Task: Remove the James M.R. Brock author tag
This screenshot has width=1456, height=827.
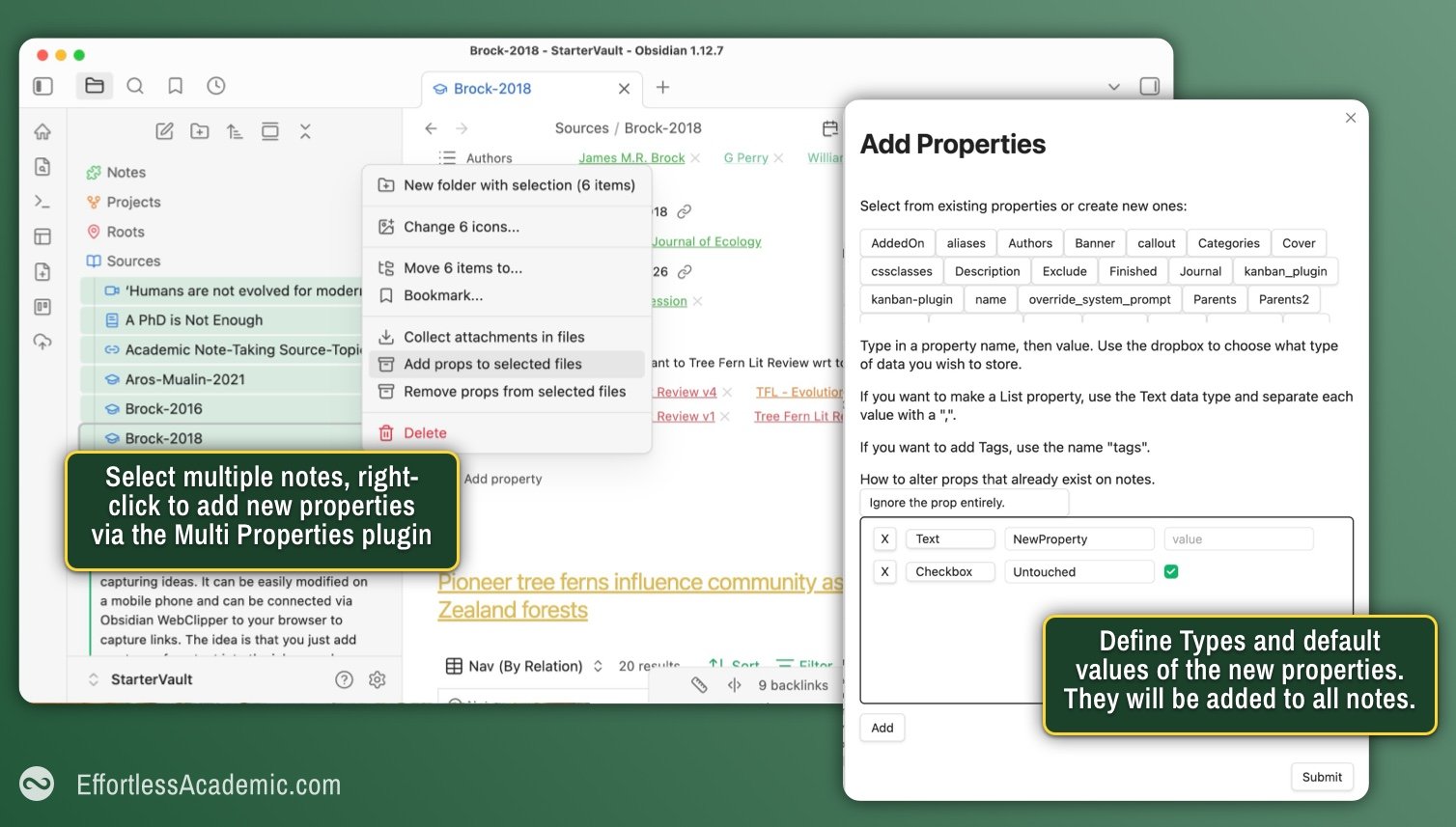Action: click(x=696, y=158)
